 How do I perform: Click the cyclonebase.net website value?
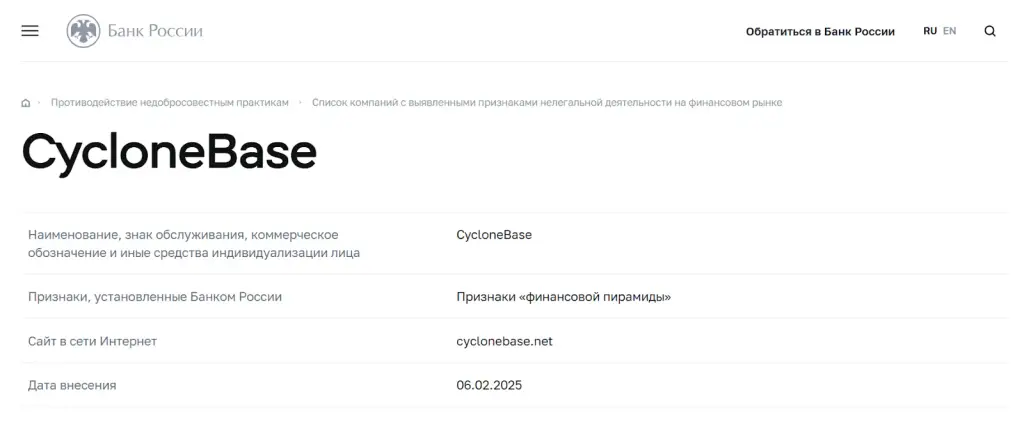click(504, 341)
